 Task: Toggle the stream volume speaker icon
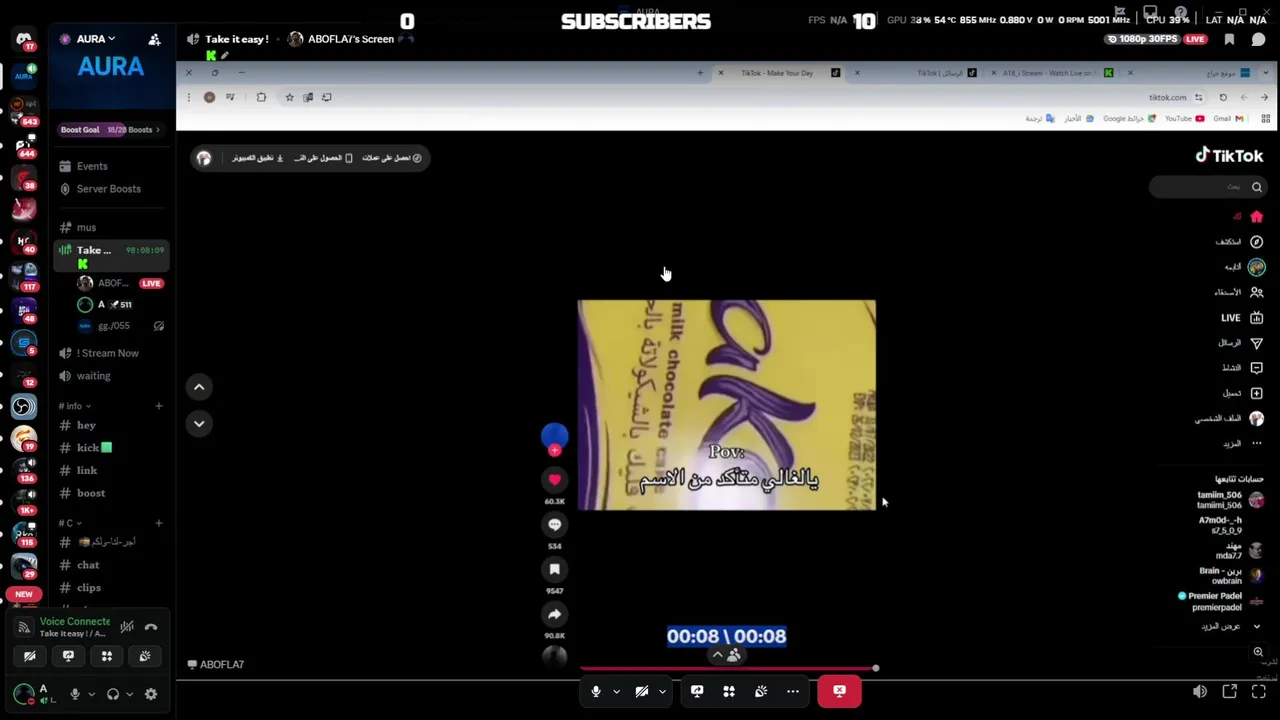click(x=1200, y=691)
